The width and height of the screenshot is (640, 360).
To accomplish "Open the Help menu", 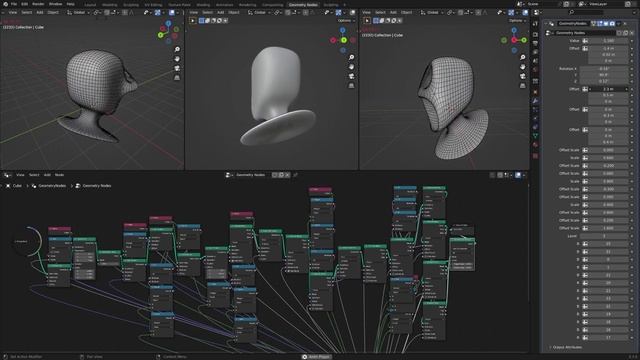I will click(x=71, y=4).
